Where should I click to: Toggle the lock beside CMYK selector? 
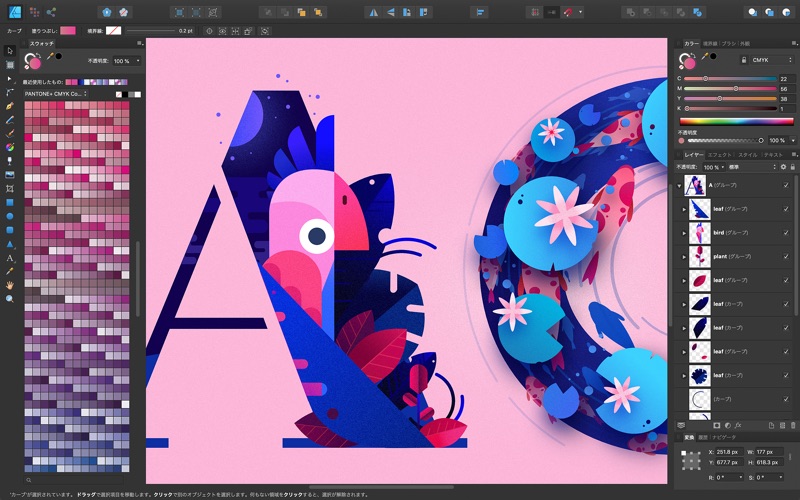(x=744, y=60)
